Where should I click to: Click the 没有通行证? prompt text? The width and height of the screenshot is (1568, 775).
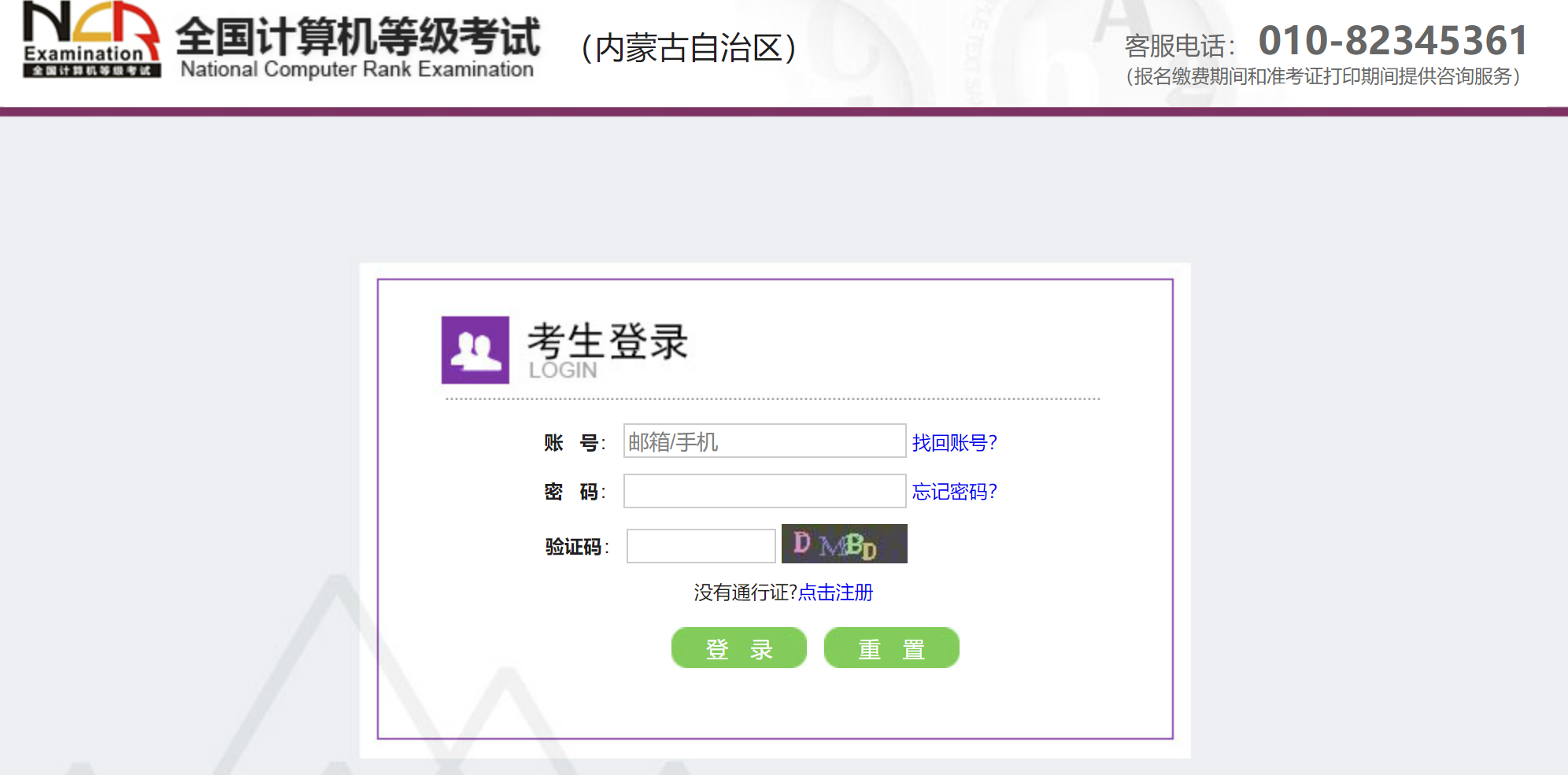click(745, 592)
